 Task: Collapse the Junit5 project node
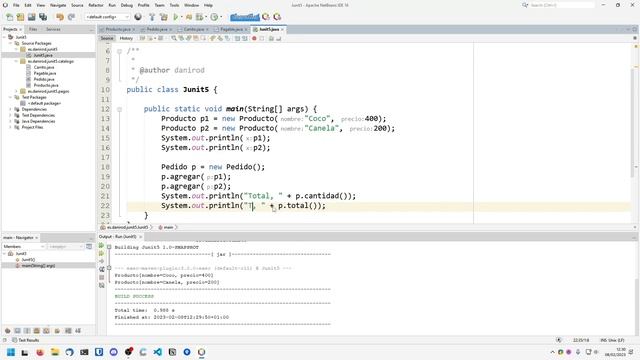pyautogui.click(x=4, y=37)
